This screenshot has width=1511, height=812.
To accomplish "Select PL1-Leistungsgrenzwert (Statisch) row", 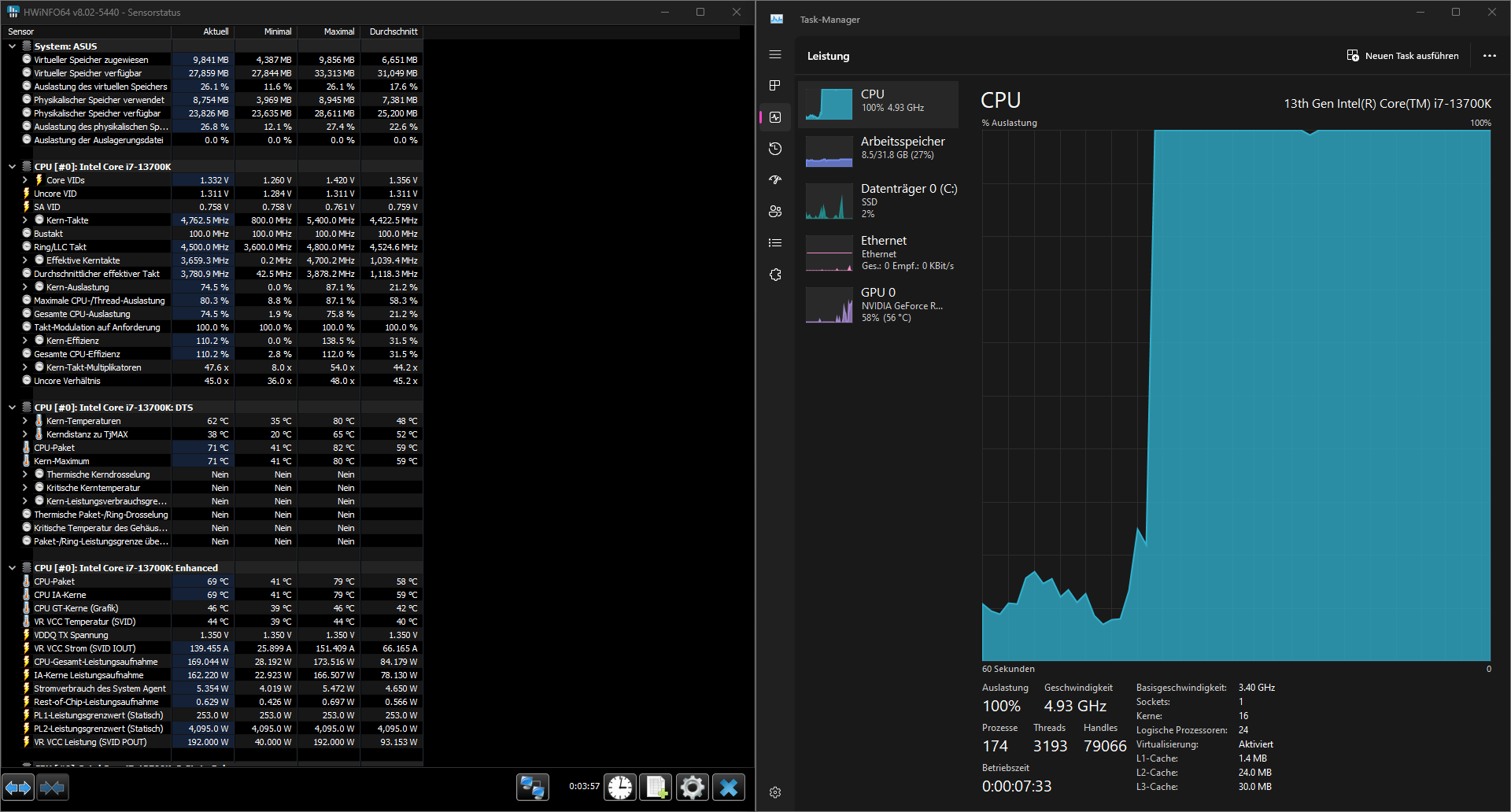I will coord(212,715).
